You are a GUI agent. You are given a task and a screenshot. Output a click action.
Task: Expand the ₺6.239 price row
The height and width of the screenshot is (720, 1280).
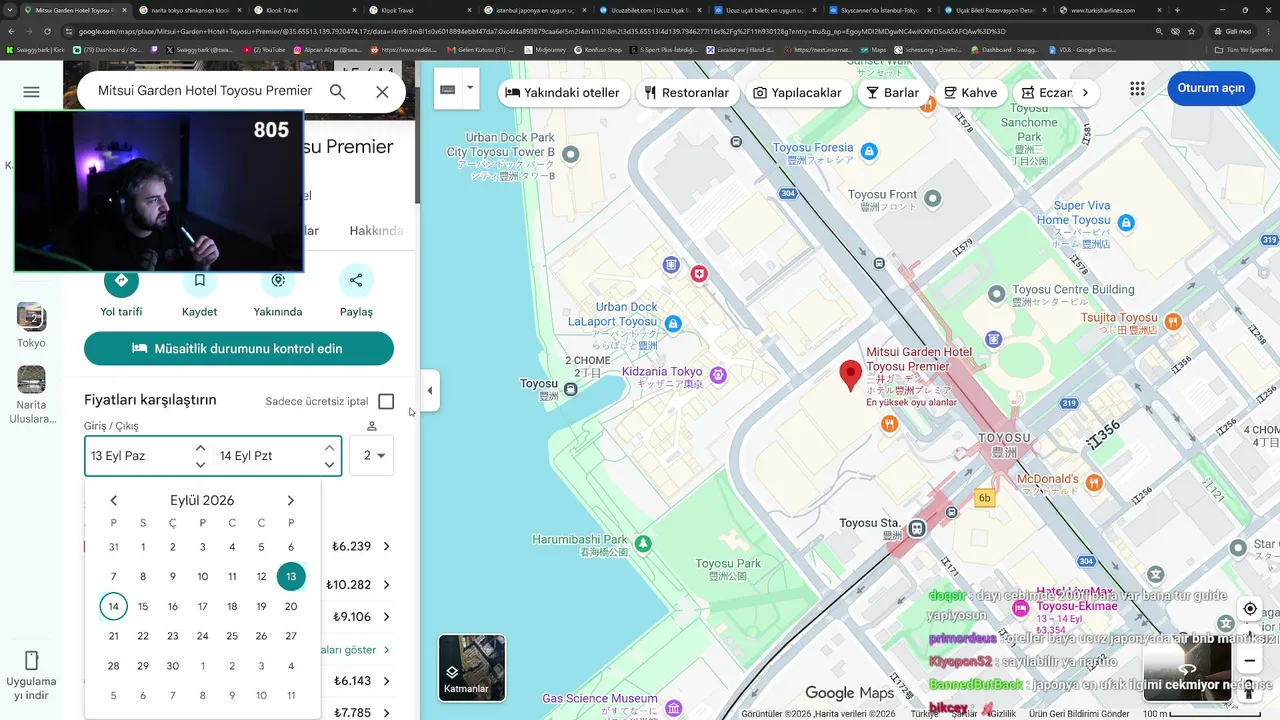[386, 547]
